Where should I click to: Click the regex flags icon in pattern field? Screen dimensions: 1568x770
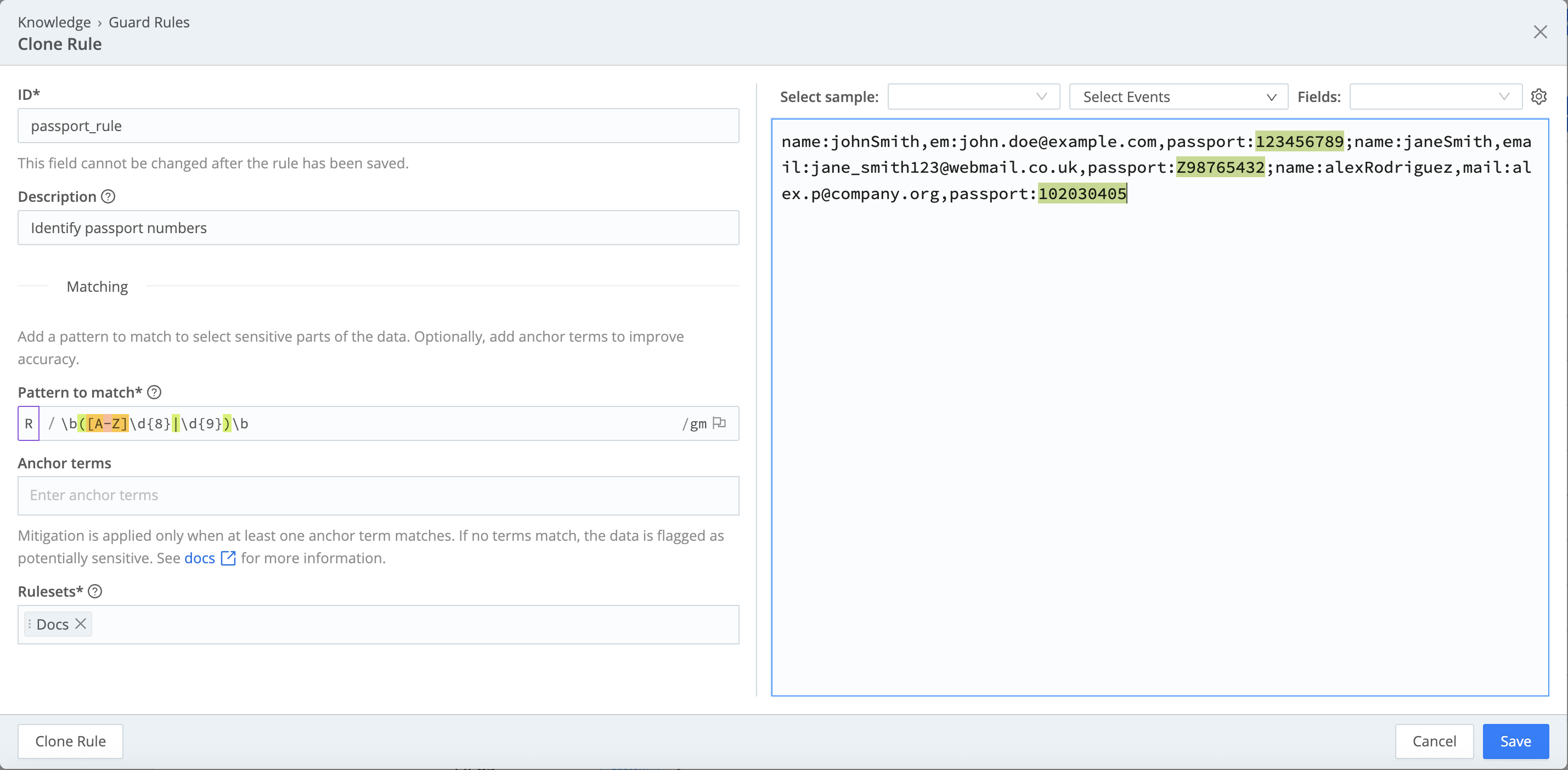click(x=719, y=423)
